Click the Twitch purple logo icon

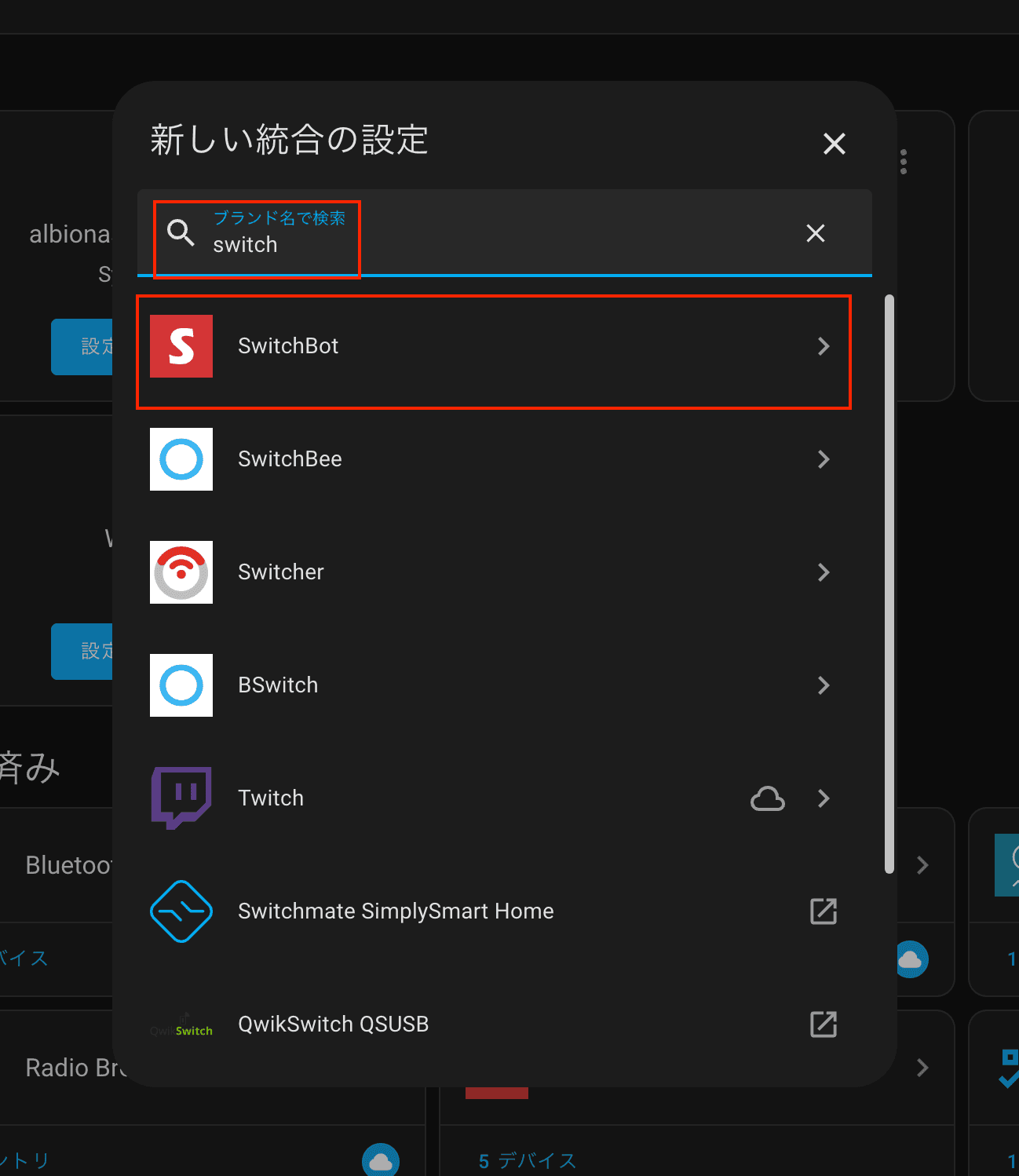point(181,798)
